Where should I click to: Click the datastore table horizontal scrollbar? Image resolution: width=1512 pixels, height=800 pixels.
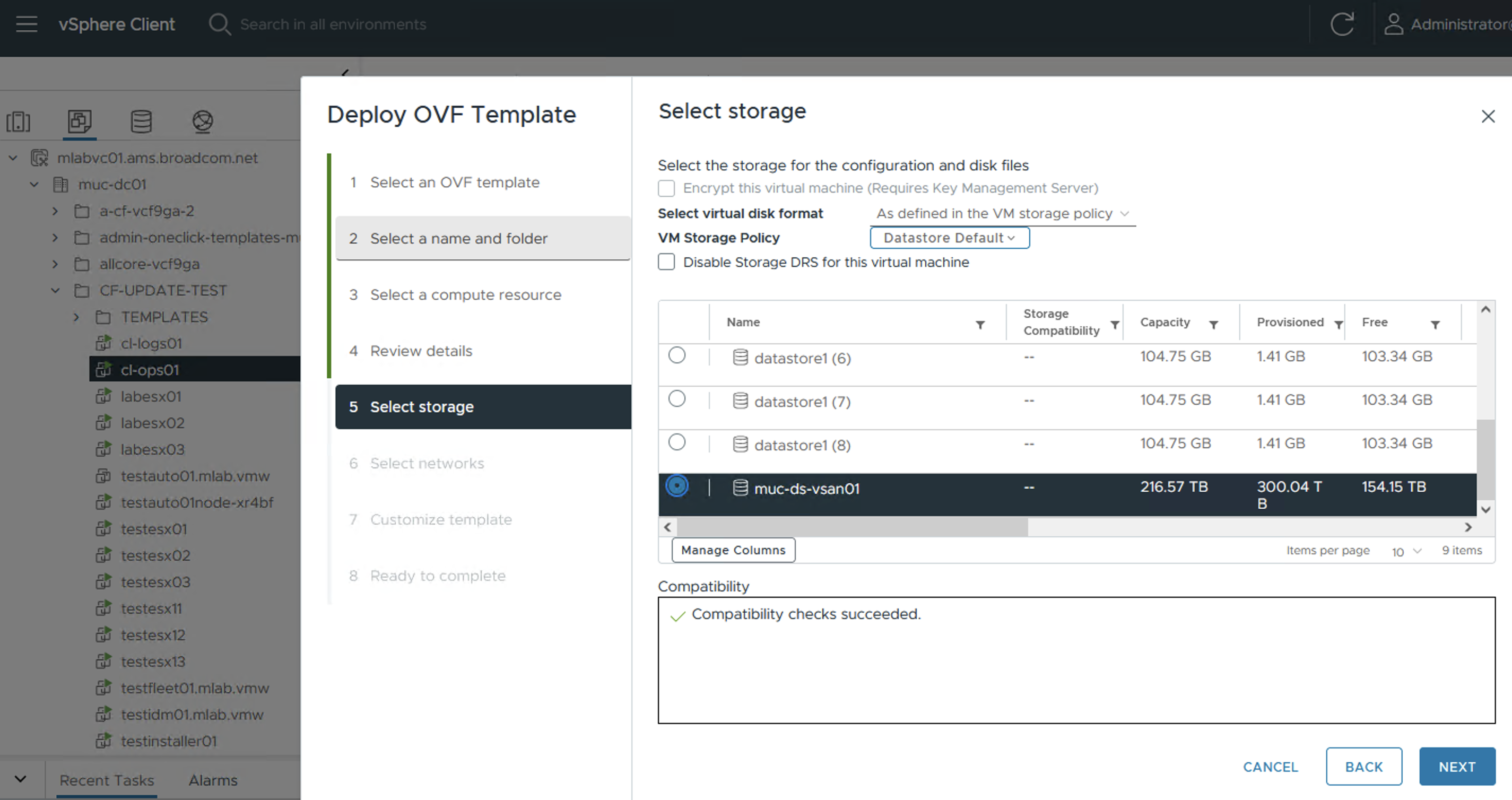851,527
